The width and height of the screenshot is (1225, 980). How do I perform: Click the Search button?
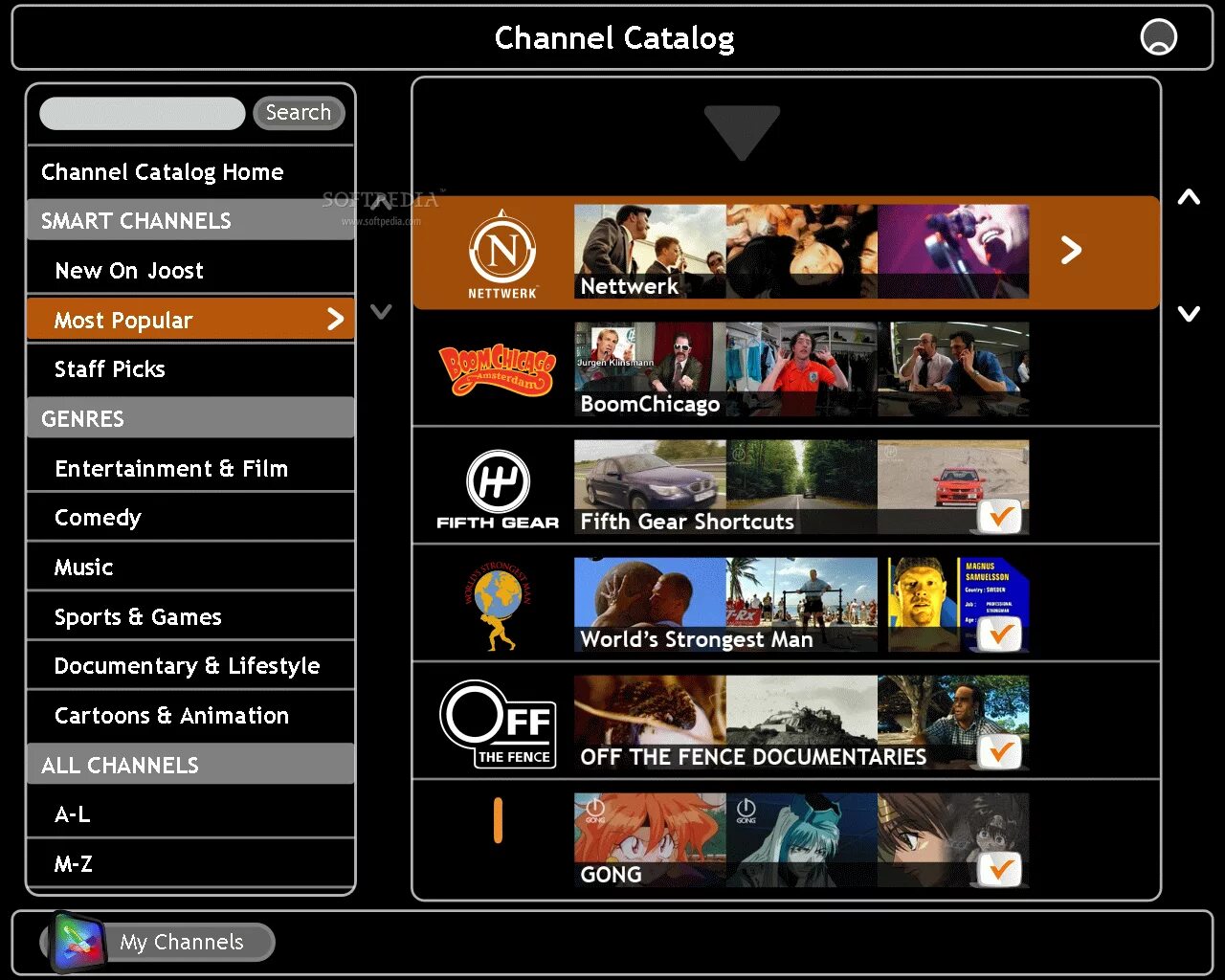299,113
